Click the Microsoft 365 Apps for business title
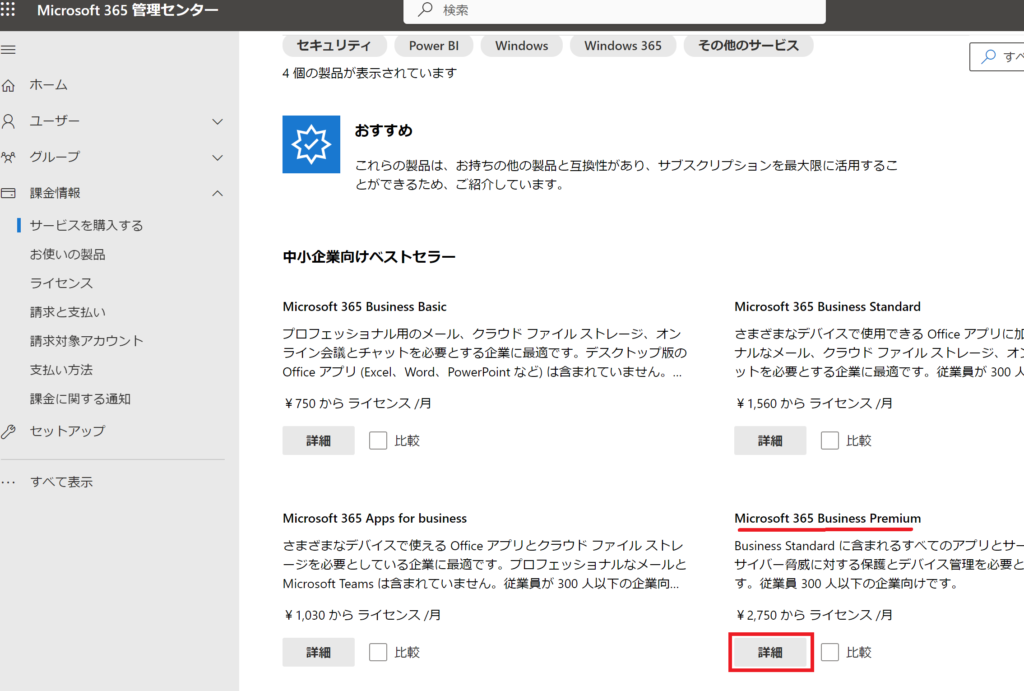 (375, 518)
